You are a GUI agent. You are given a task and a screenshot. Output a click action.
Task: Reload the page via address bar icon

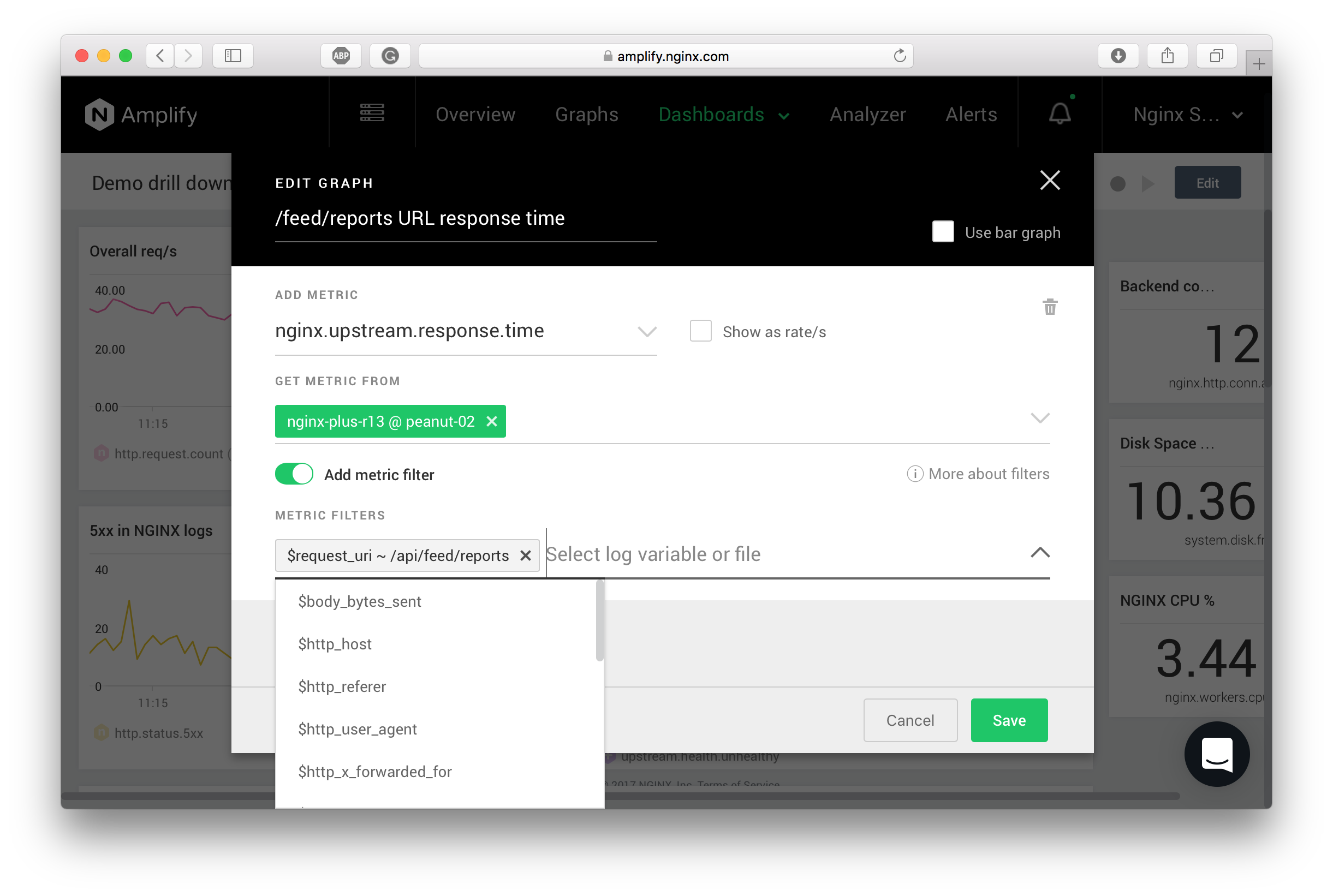coord(900,56)
